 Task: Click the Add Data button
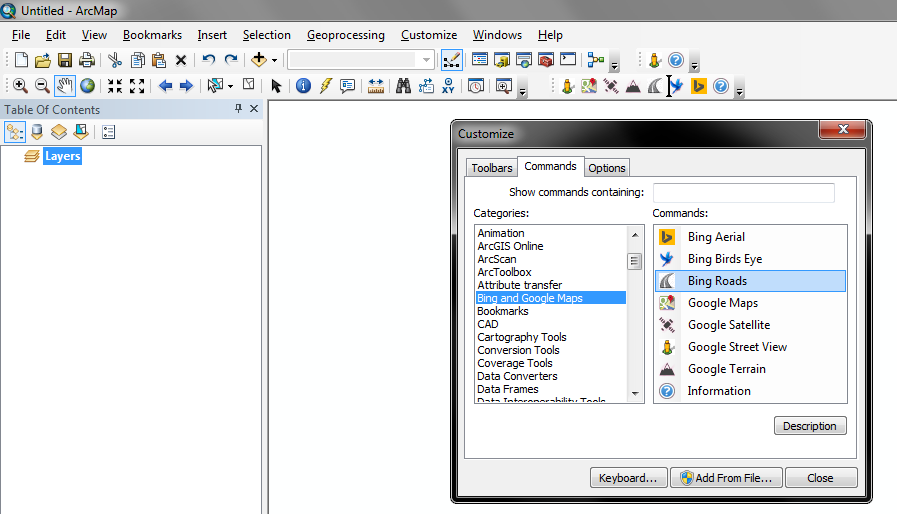point(259,60)
